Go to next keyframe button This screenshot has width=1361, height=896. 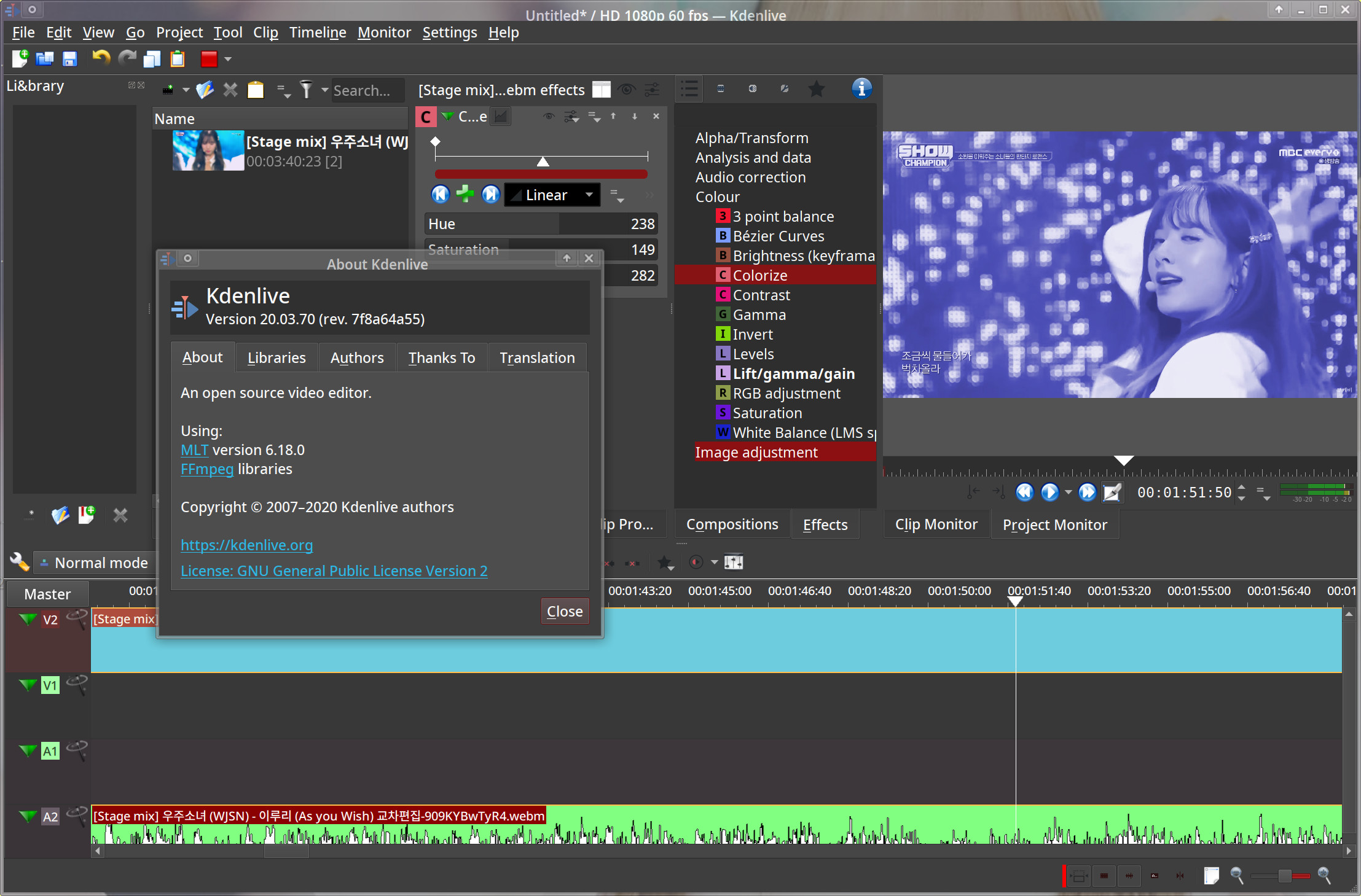tap(490, 194)
